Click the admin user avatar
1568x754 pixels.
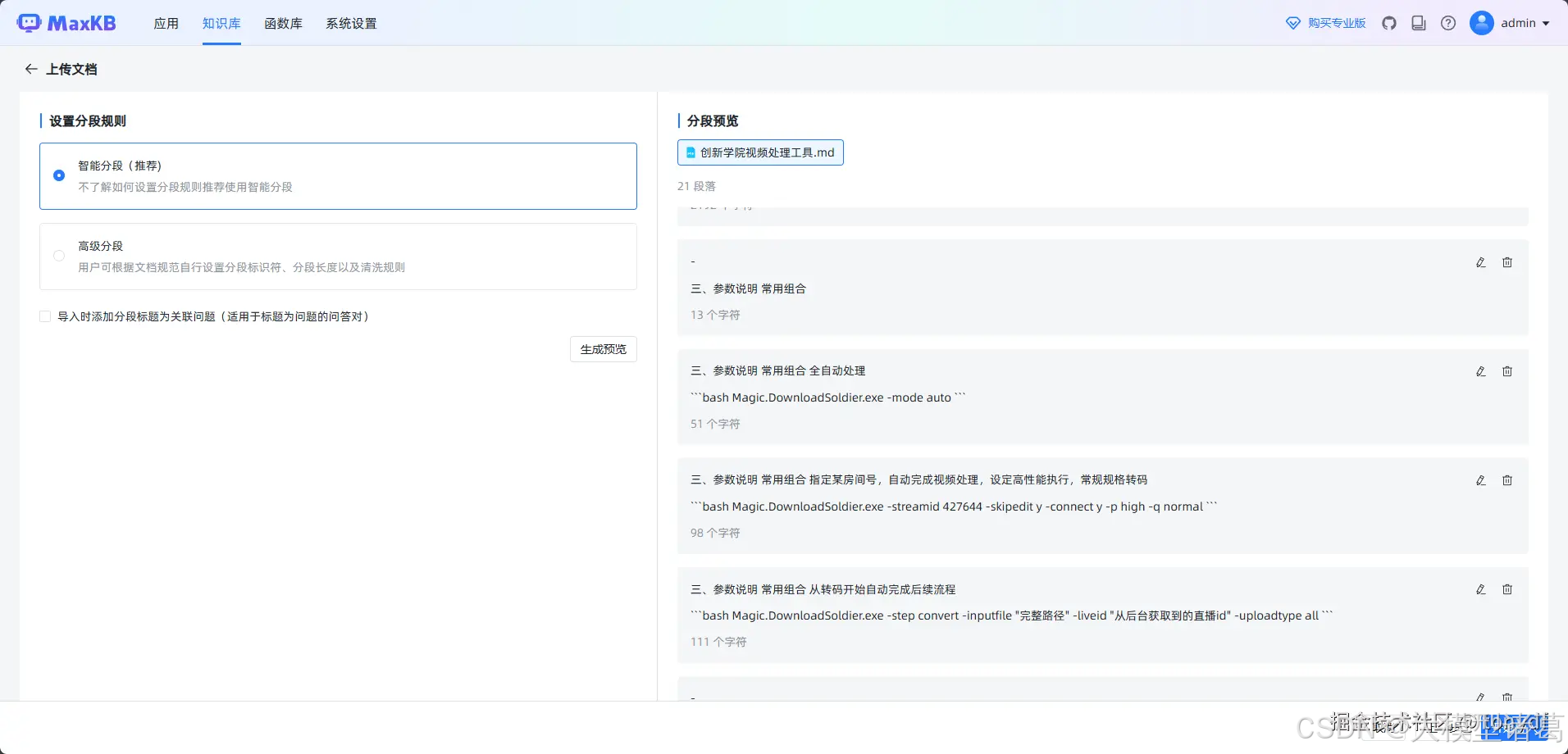[1482, 23]
